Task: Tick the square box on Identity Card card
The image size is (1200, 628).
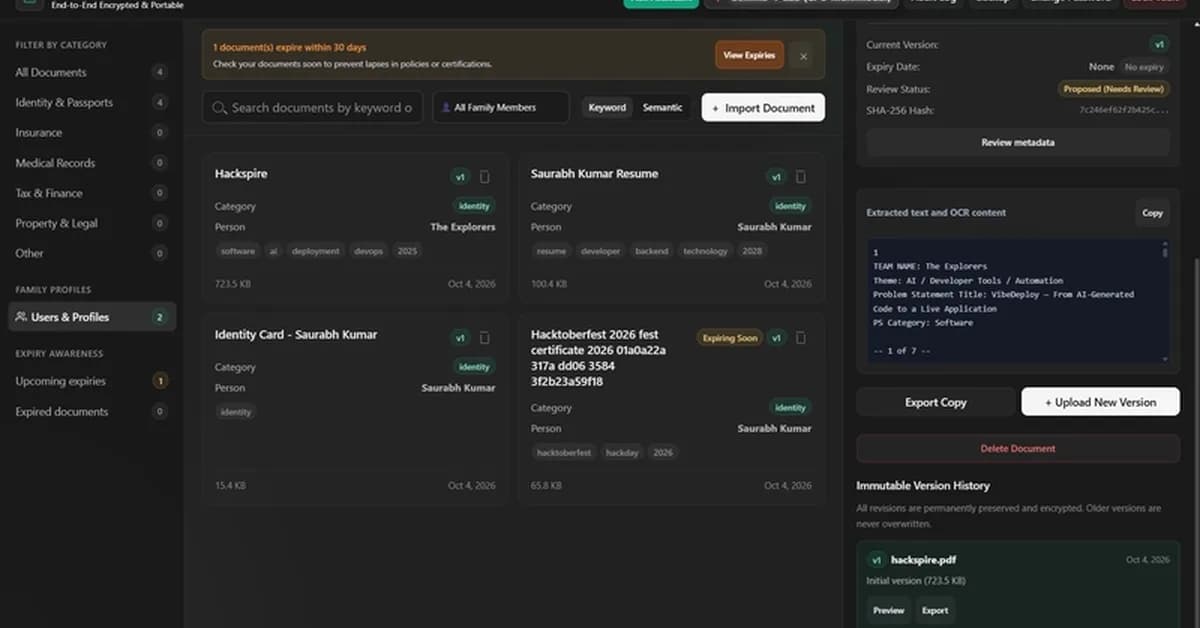Action: click(x=485, y=338)
